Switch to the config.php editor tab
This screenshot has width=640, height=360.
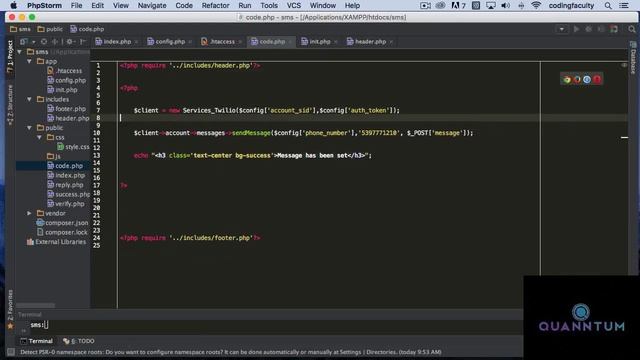click(x=170, y=42)
